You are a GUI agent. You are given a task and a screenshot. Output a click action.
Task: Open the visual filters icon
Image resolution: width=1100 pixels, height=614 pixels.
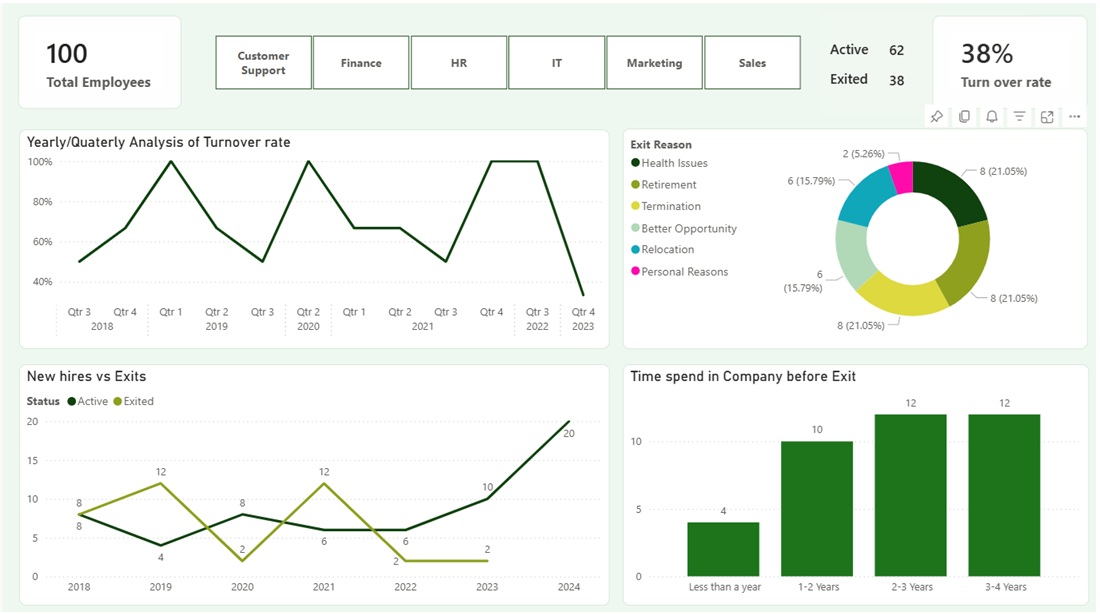coord(1019,117)
